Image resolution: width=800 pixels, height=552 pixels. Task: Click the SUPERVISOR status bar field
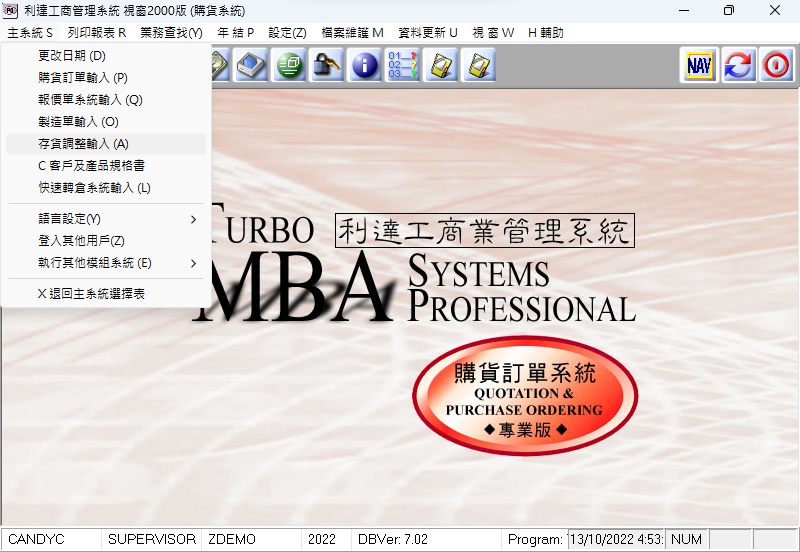pos(152,539)
